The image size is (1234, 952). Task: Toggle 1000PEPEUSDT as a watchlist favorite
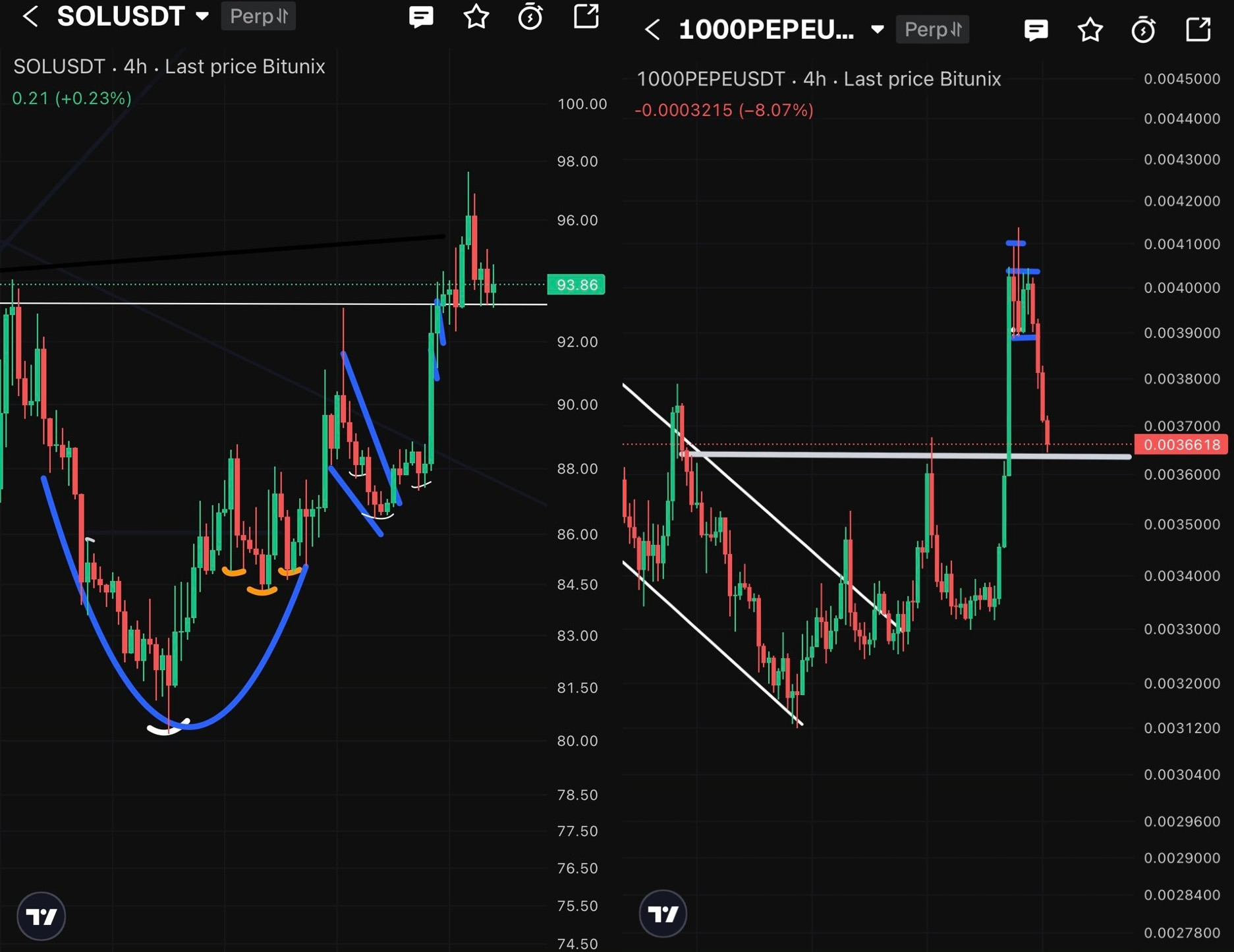point(1090,30)
